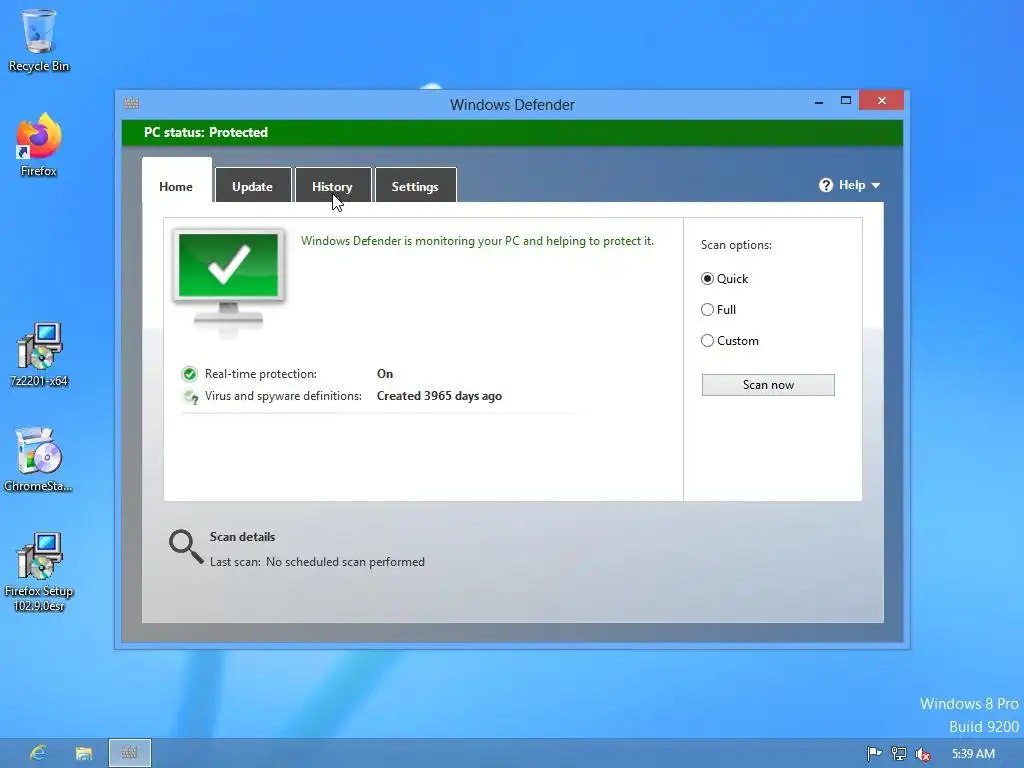
Task: Open the Settings tab
Action: coord(415,186)
